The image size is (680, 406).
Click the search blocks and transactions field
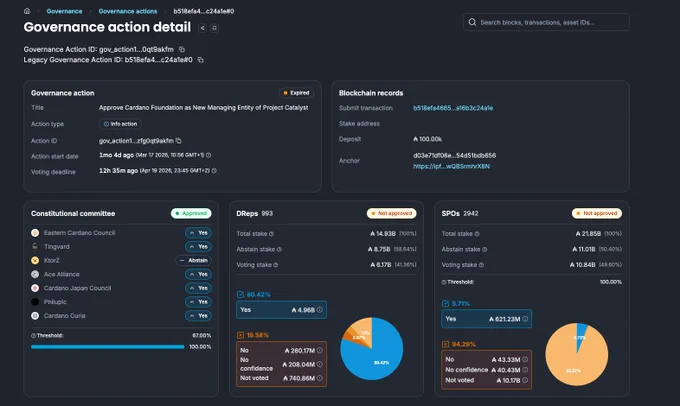tap(546, 22)
